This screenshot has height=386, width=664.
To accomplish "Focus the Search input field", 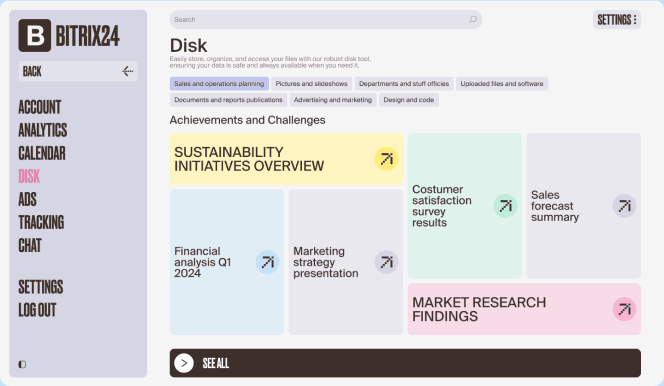I will 326,19.
